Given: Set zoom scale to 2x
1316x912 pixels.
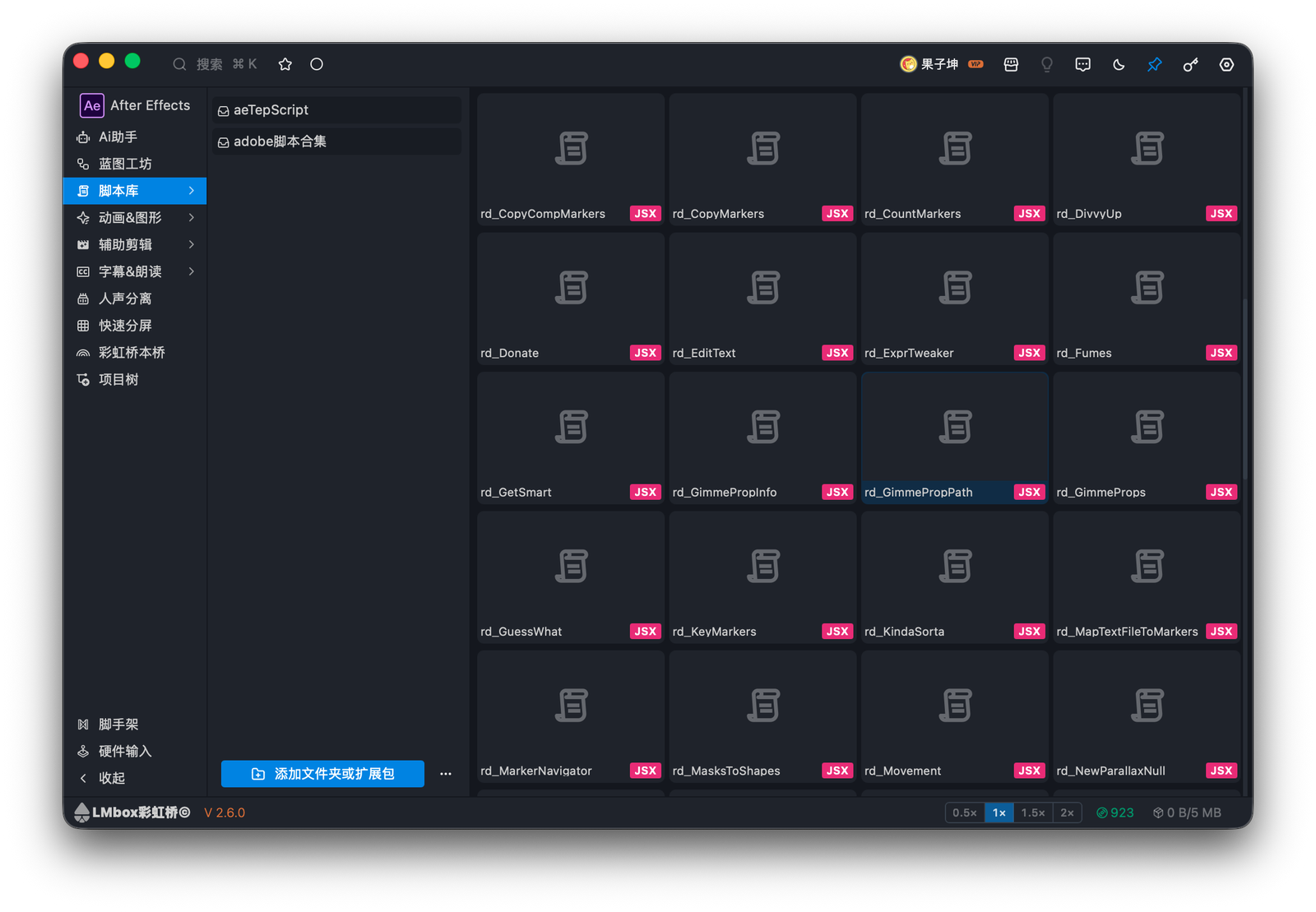Looking at the screenshot, I should [1067, 812].
